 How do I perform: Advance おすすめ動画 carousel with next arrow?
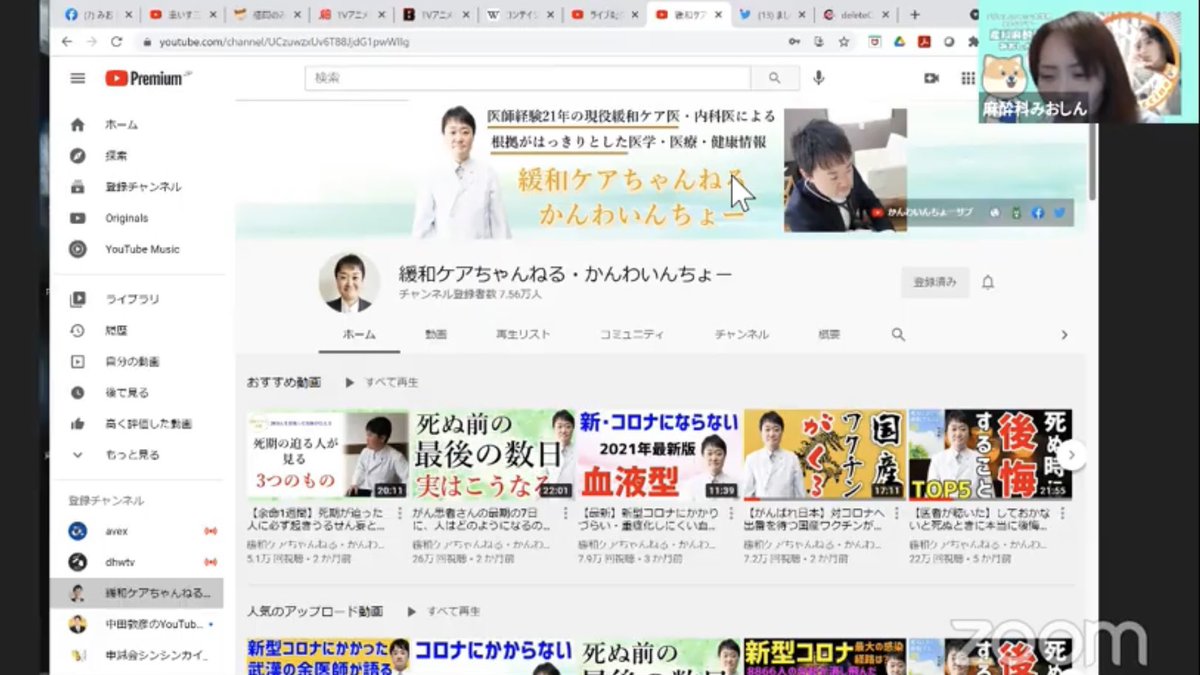[x=1072, y=455]
